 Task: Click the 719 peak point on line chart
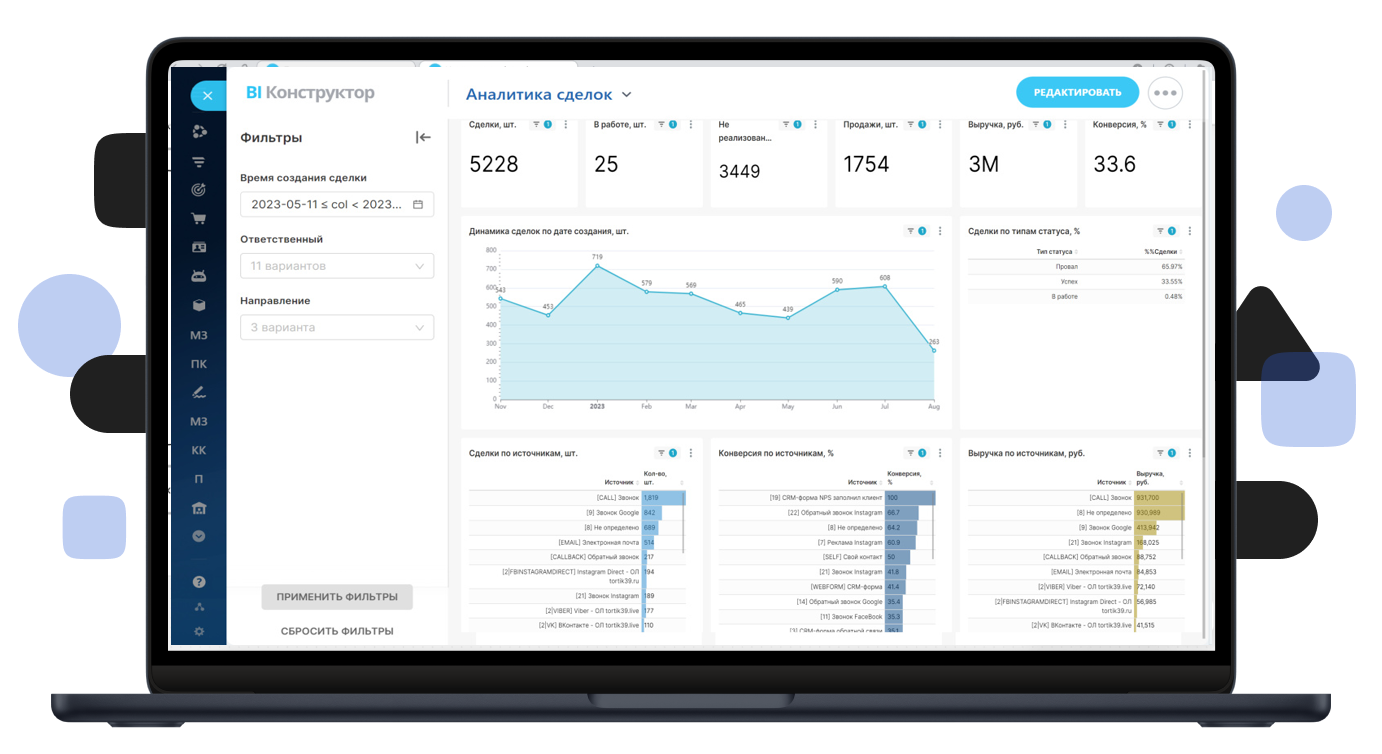(597, 266)
